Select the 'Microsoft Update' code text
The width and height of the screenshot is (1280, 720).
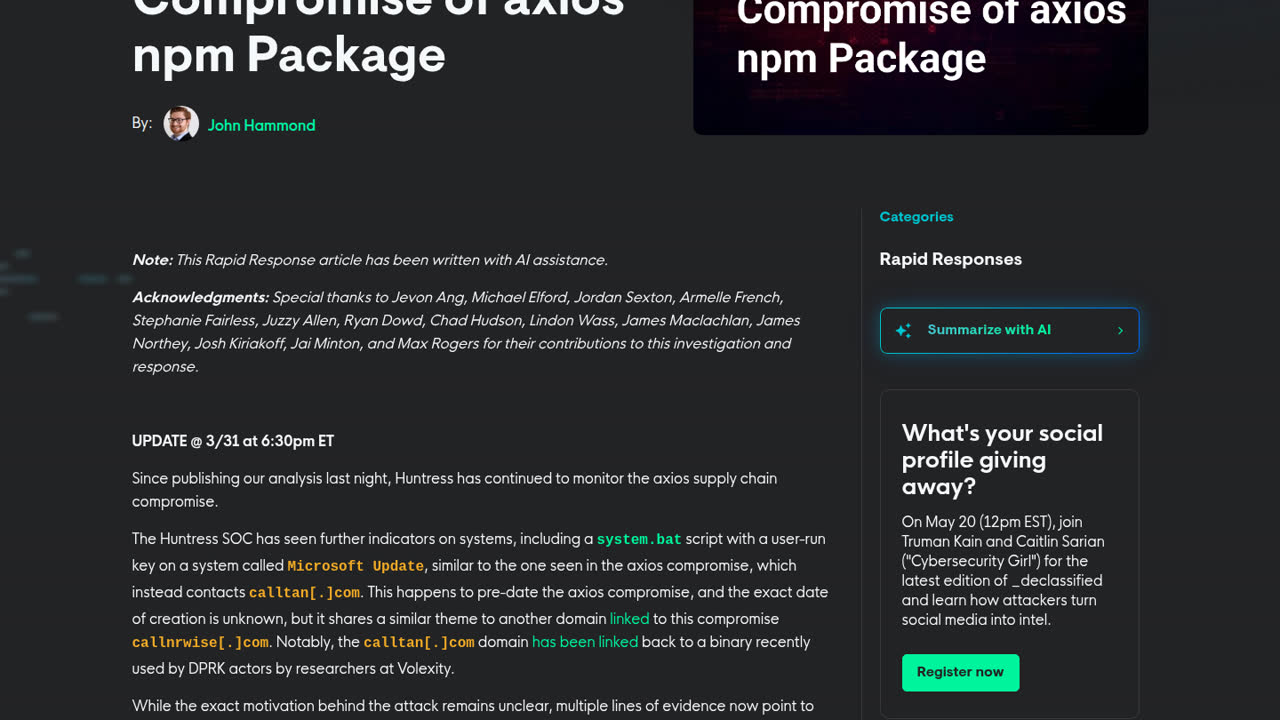pyautogui.click(x=355, y=566)
